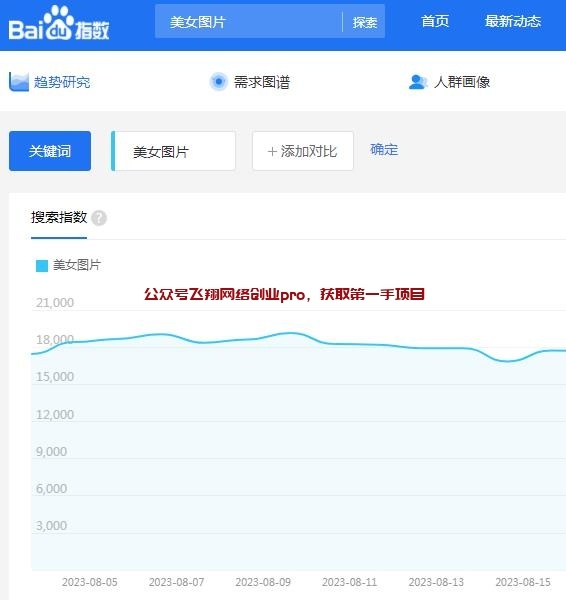Switch to the 趋势研究 tab
The height and width of the screenshot is (600, 566).
[50, 82]
